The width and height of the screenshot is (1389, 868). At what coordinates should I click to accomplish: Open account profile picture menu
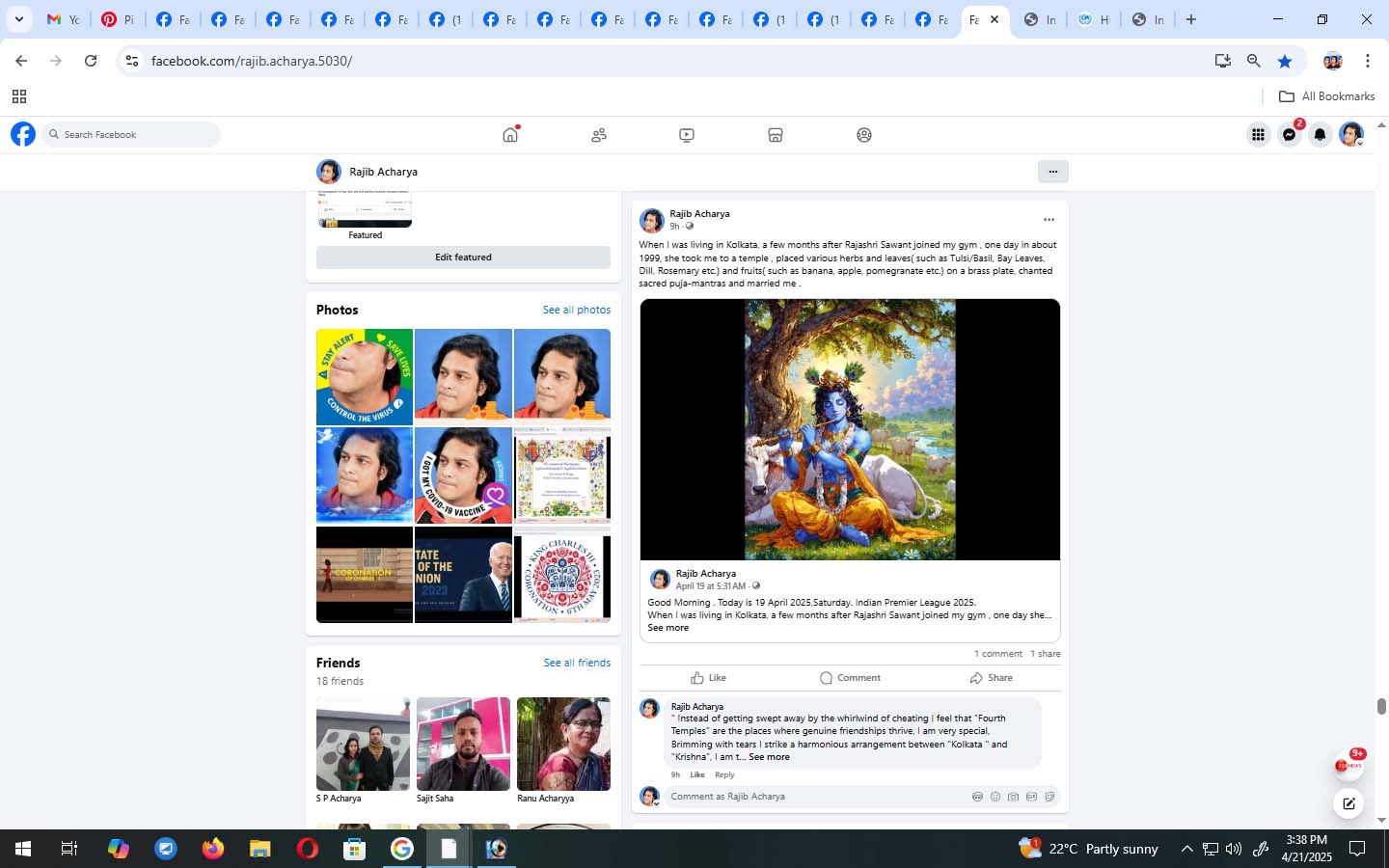click(1351, 135)
